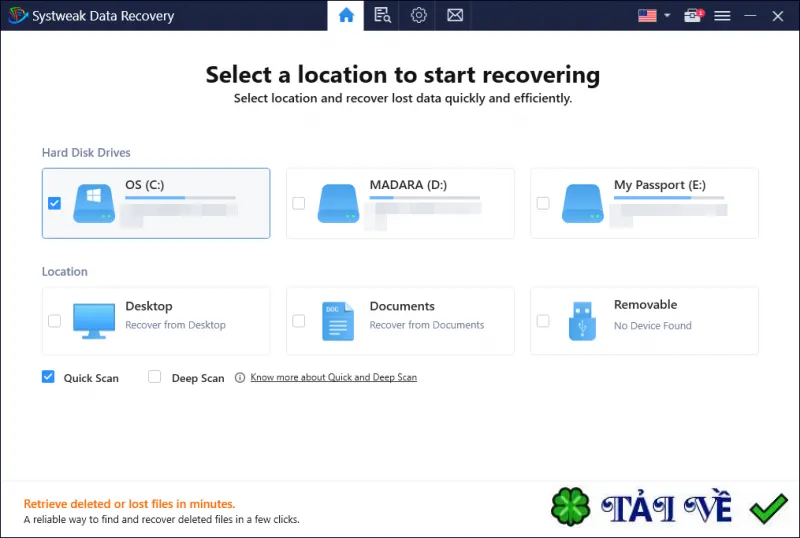
Task: Click the Deep Scan label
Action: click(x=198, y=378)
